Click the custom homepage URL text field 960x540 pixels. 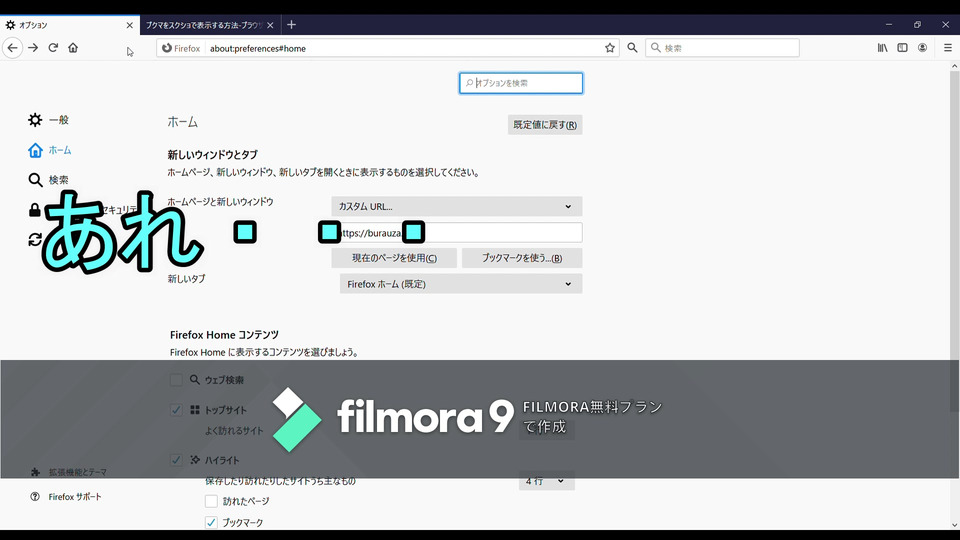(x=457, y=233)
